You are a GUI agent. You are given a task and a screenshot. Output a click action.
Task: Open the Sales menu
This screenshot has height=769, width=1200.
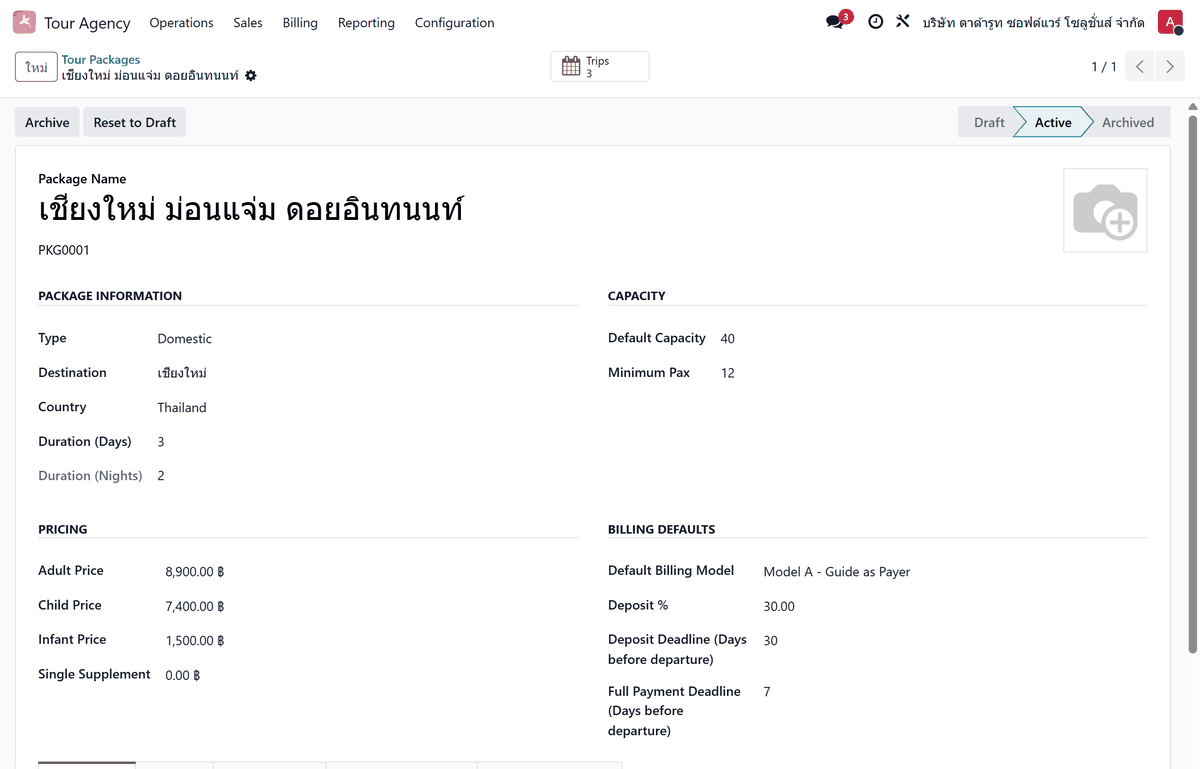click(x=248, y=22)
